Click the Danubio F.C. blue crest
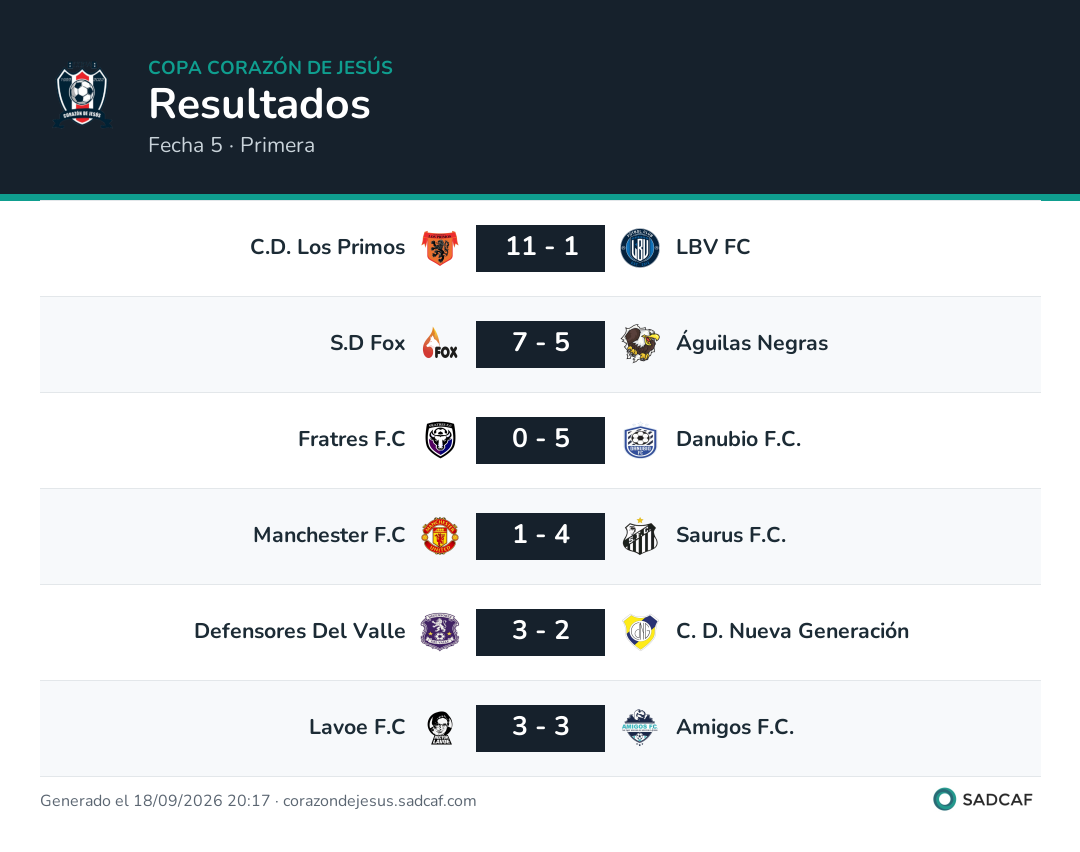 pyautogui.click(x=640, y=440)
